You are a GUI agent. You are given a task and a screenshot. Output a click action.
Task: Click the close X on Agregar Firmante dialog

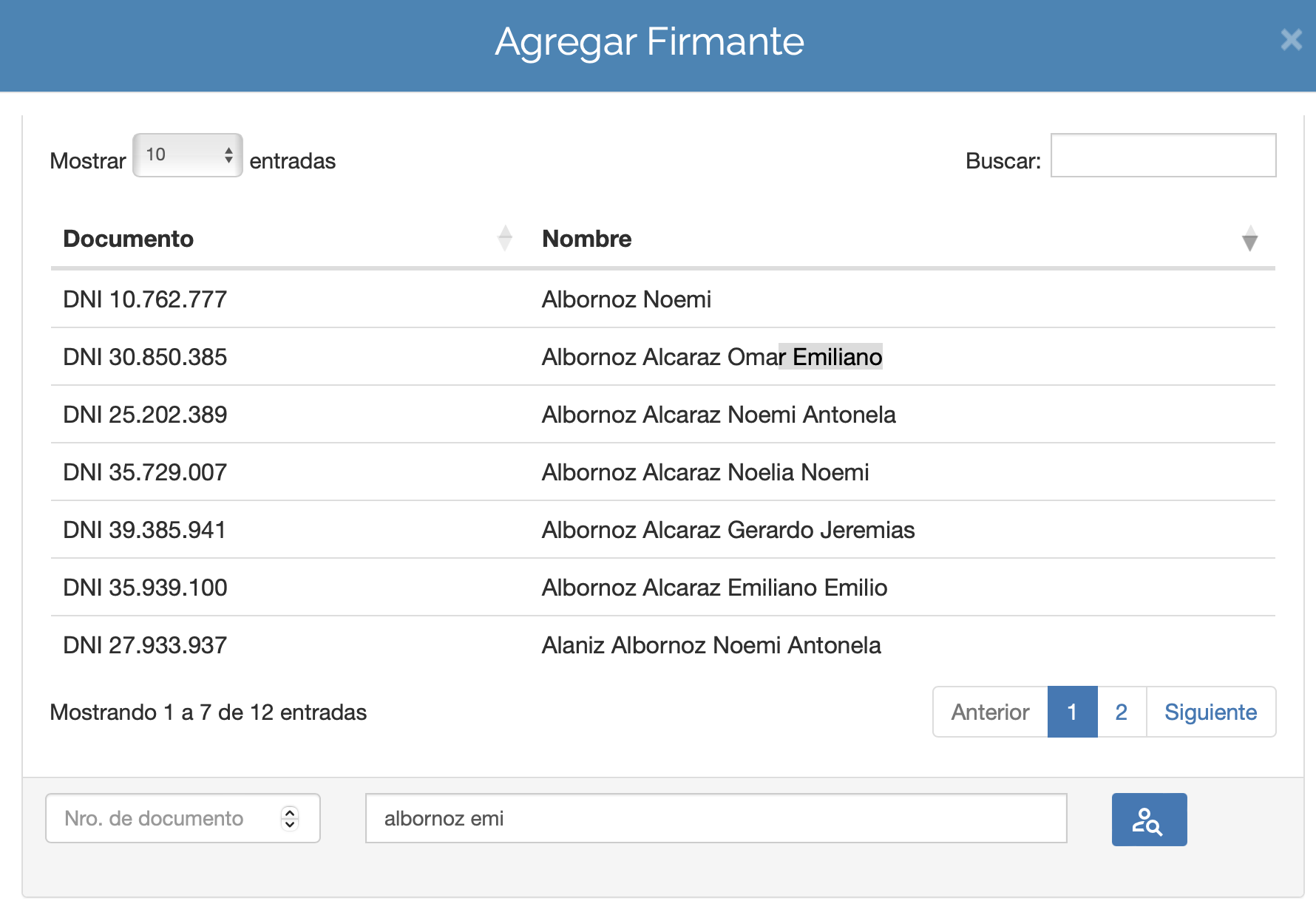click(1291, 41)
